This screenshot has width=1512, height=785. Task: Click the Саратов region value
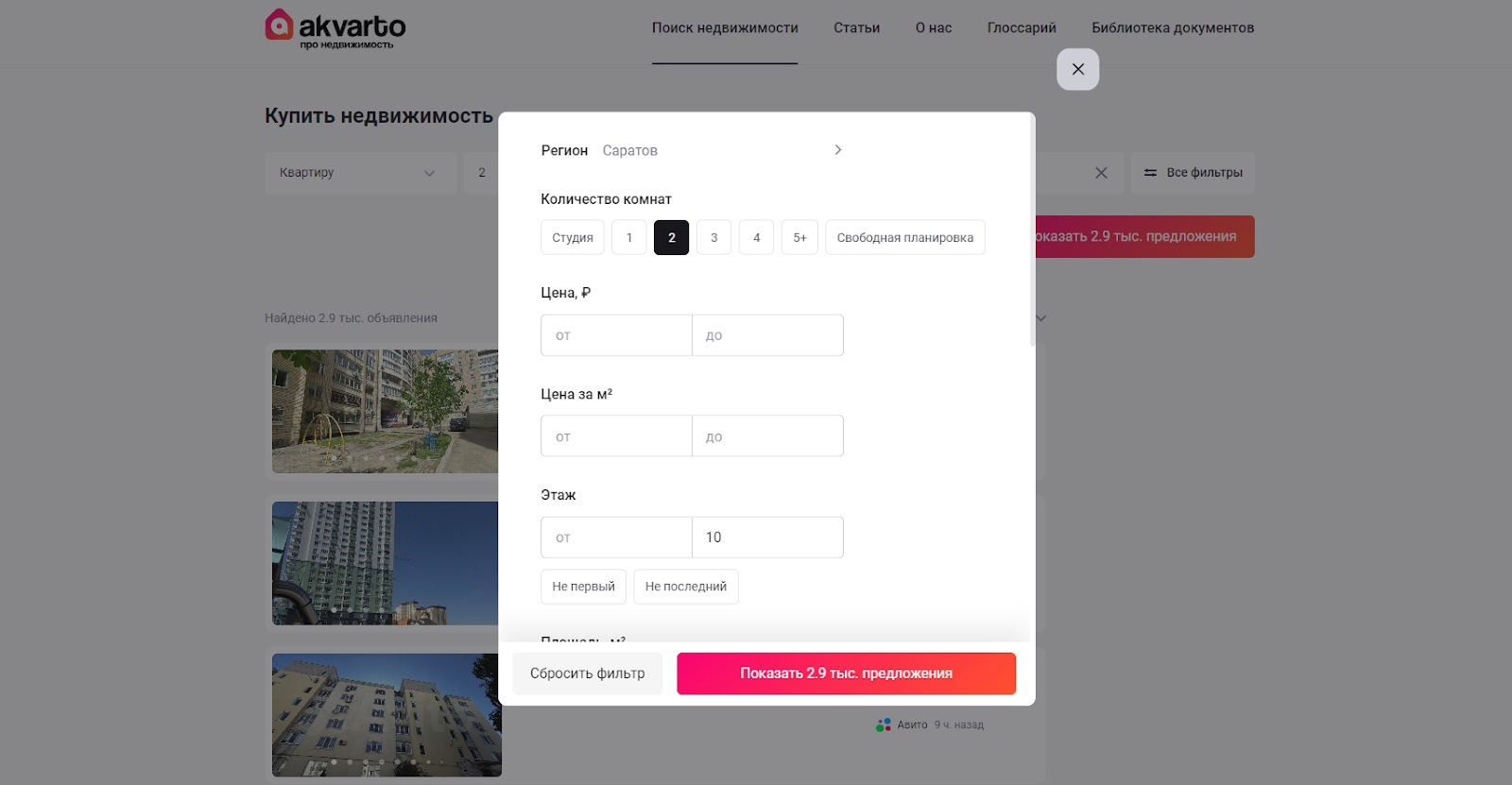(629, 150)
